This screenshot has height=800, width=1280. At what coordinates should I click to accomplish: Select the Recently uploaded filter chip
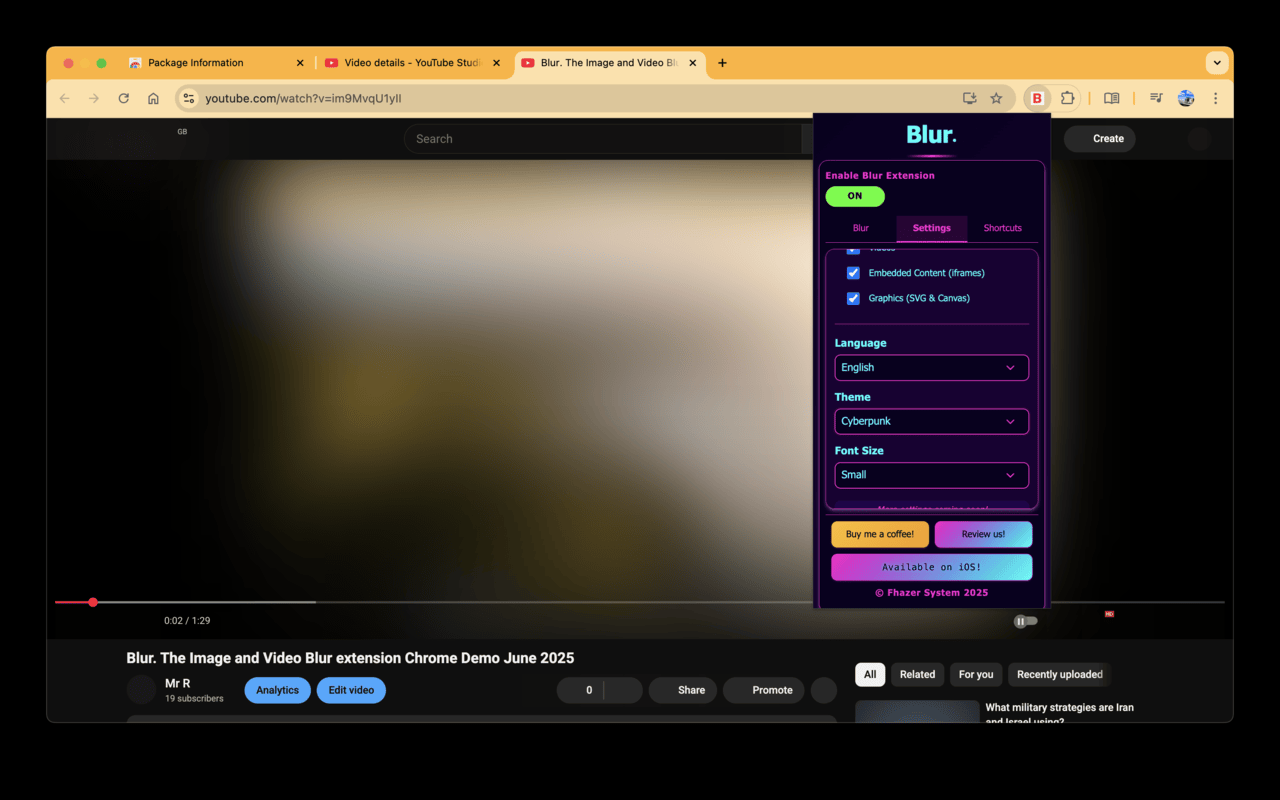click(x=1059, y=674)
